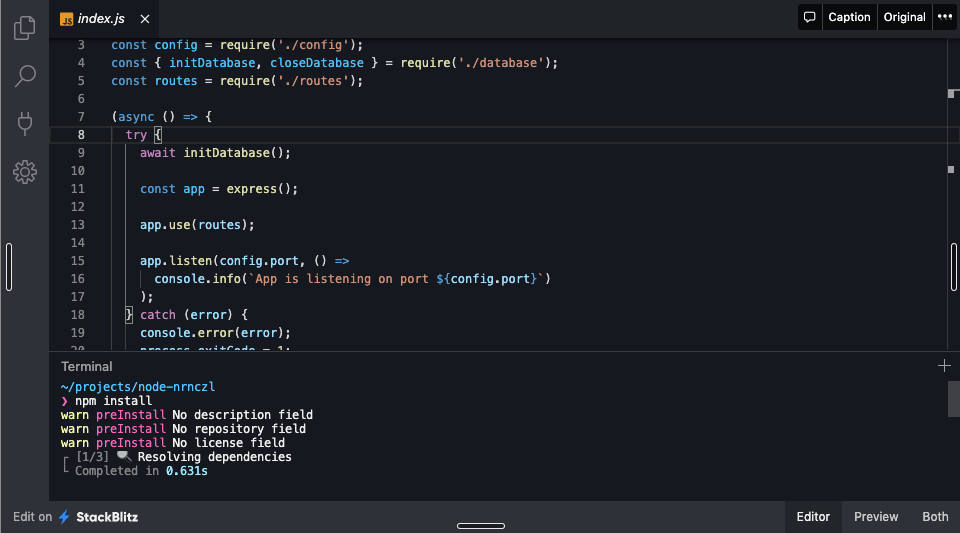This screenshot has width=960, height=533.
Task: Switch to the Editor view
Action: click(x=813, y=517)
